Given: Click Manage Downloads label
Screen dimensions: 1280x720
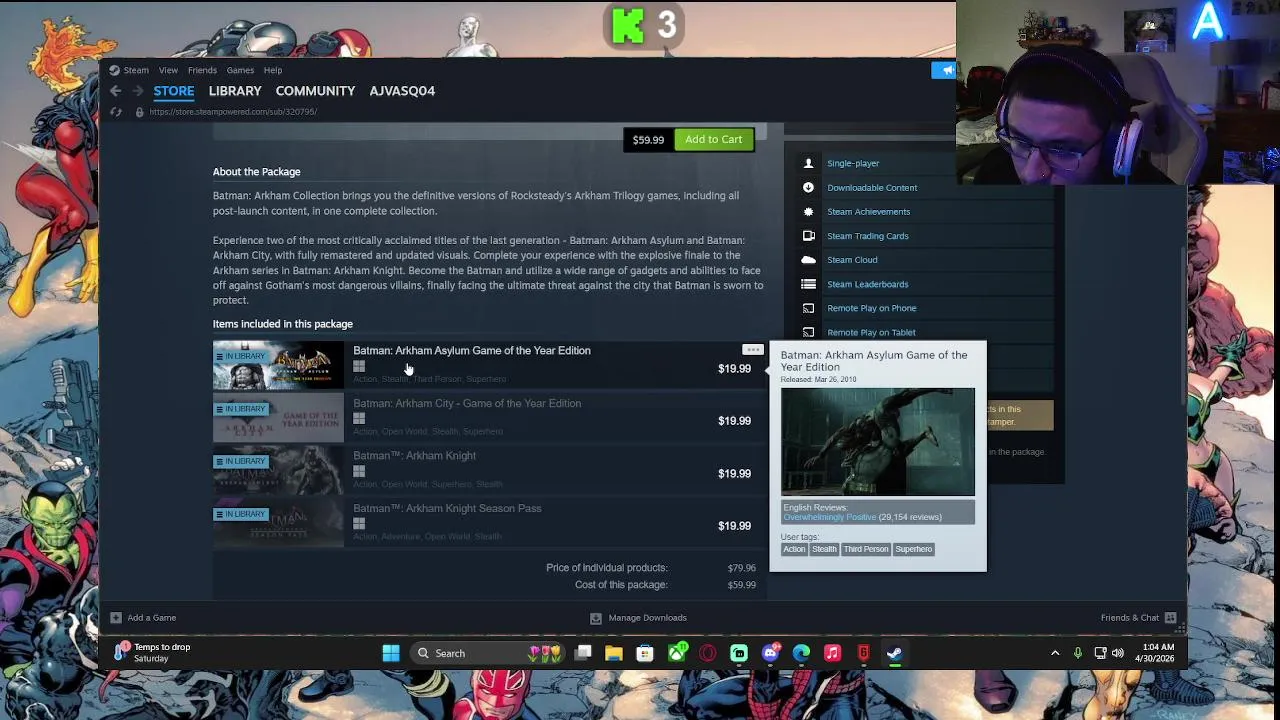Looking at the screenshot, I should pyautogui.click(x=647, y=618).
